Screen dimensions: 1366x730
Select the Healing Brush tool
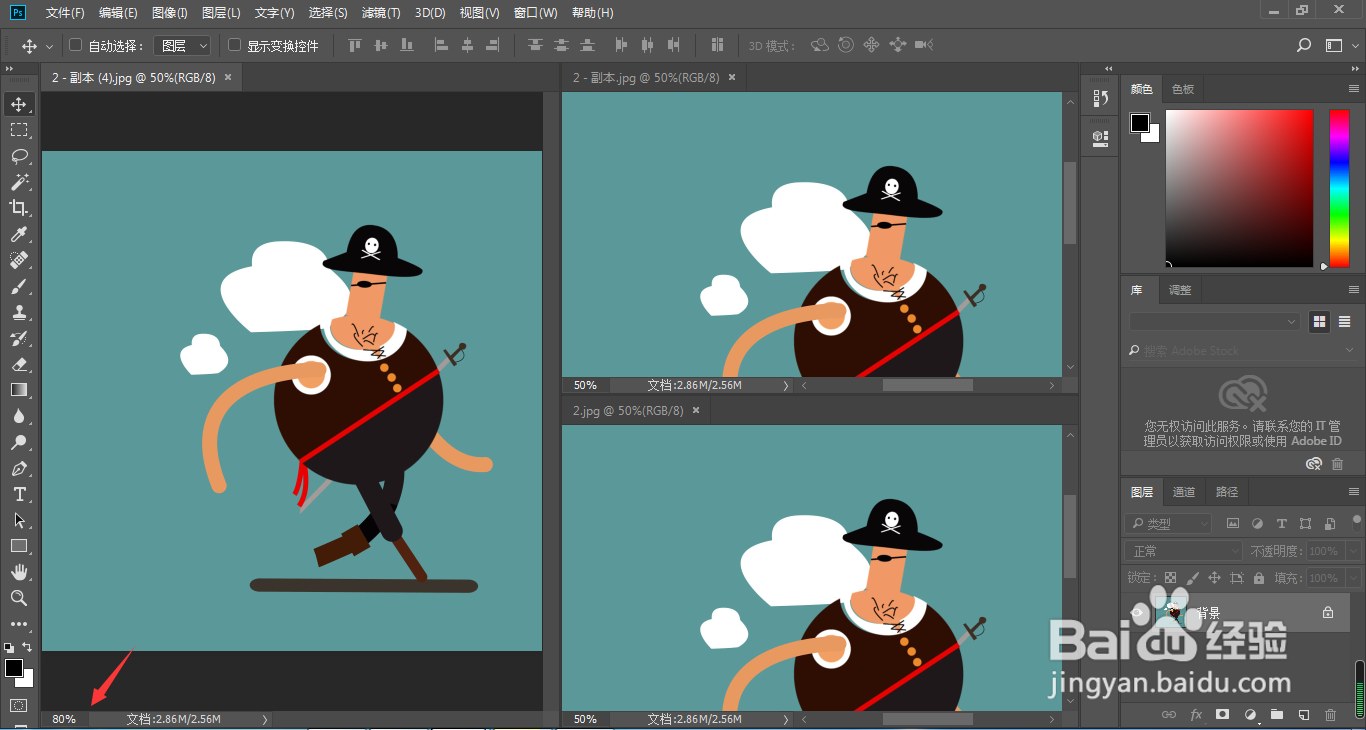tap(19, 260)
